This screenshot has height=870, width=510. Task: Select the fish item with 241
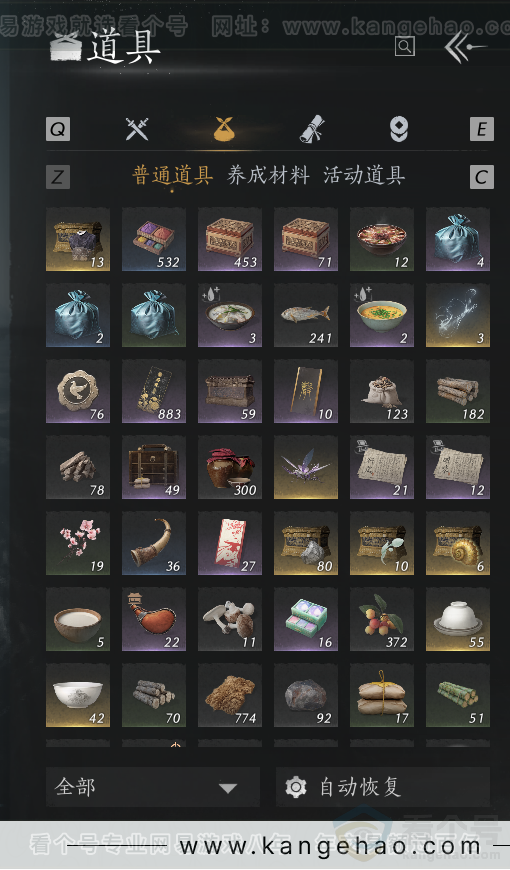(x=306, y=315)
